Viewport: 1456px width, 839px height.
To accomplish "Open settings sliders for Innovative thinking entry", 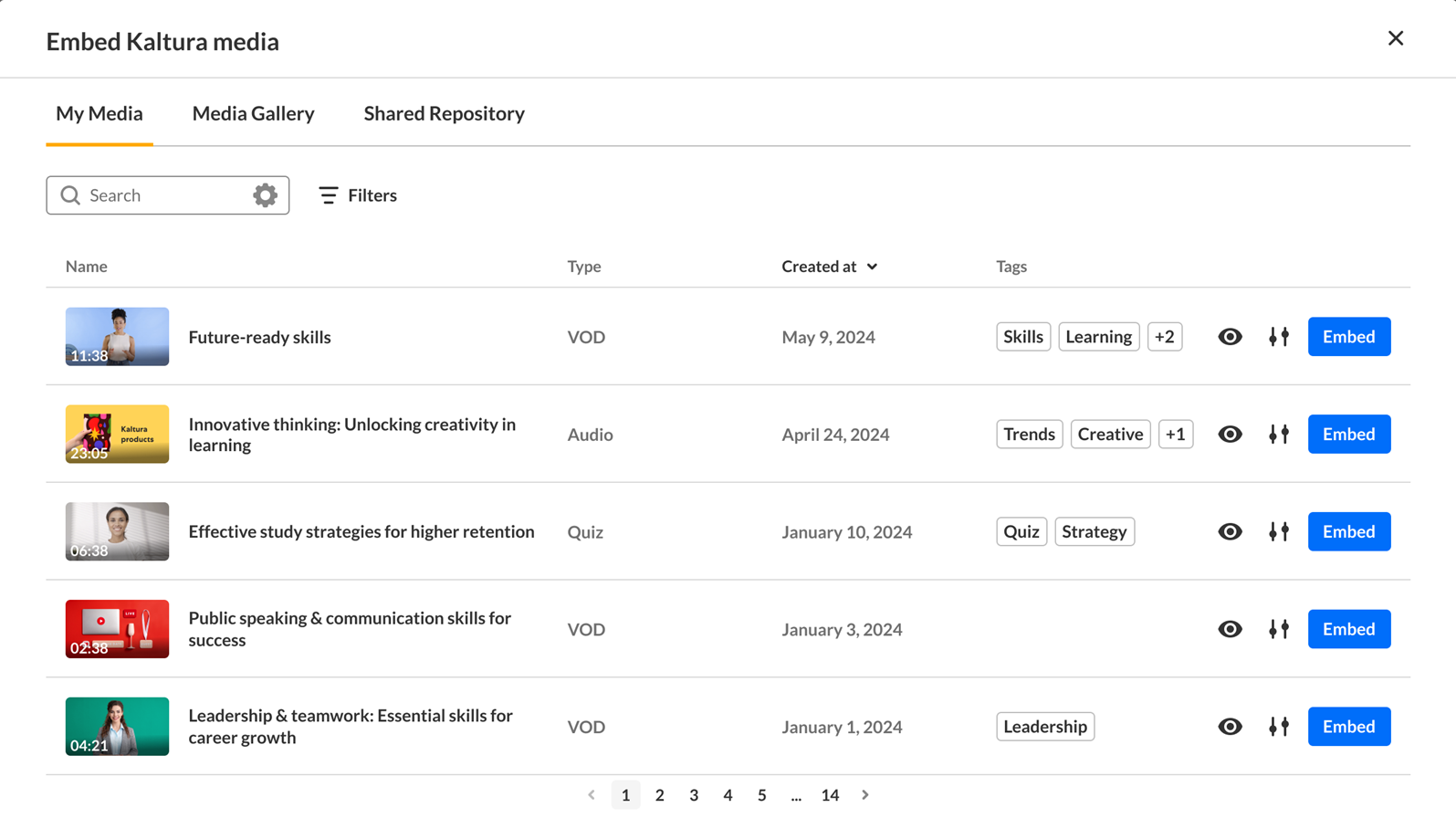I will pos(1278,435).
